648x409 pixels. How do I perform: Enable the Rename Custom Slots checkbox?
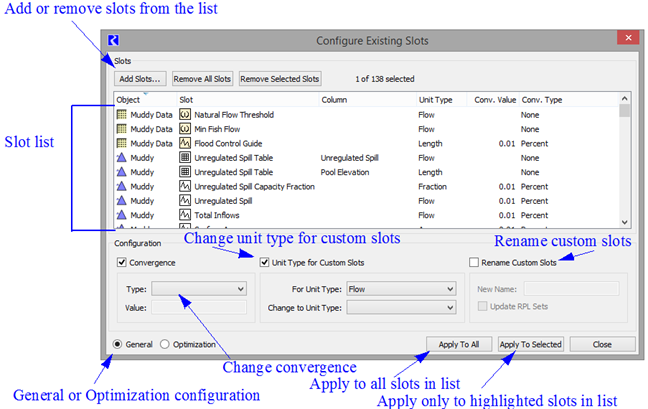474,263
